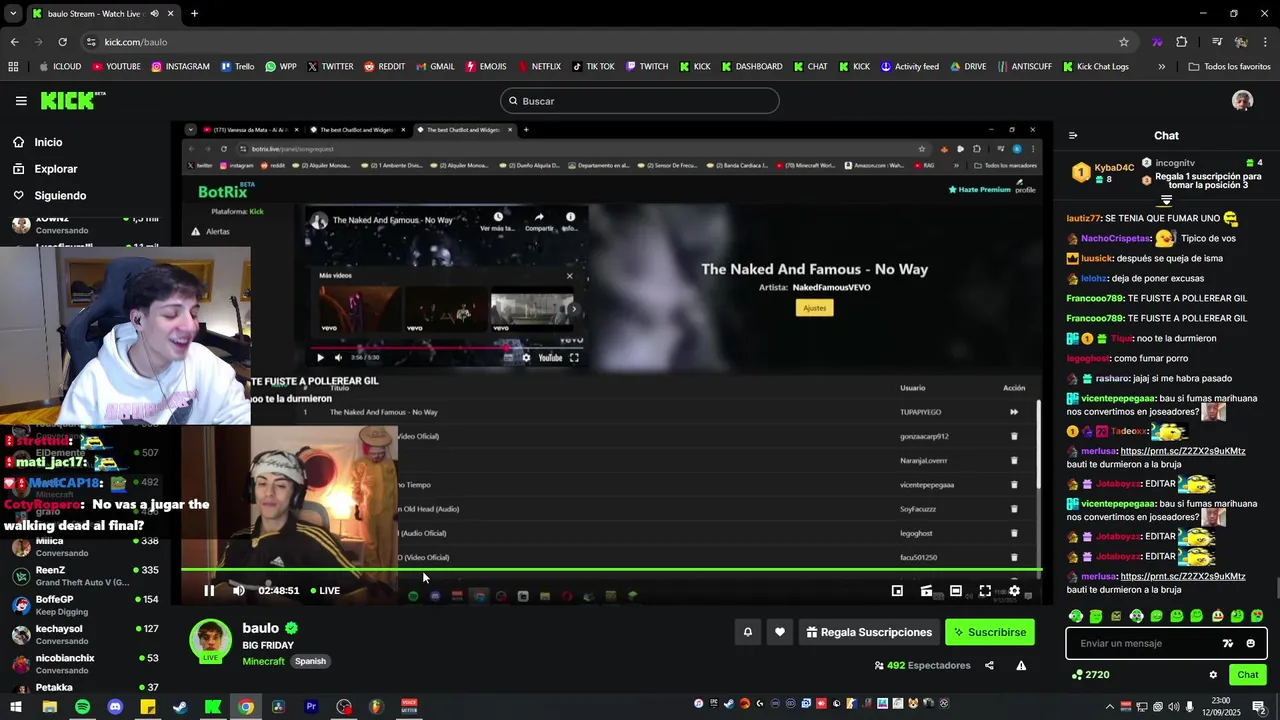Open Todos los favoritos folder
The image size is (1280, 720).
click(1229, 67)
